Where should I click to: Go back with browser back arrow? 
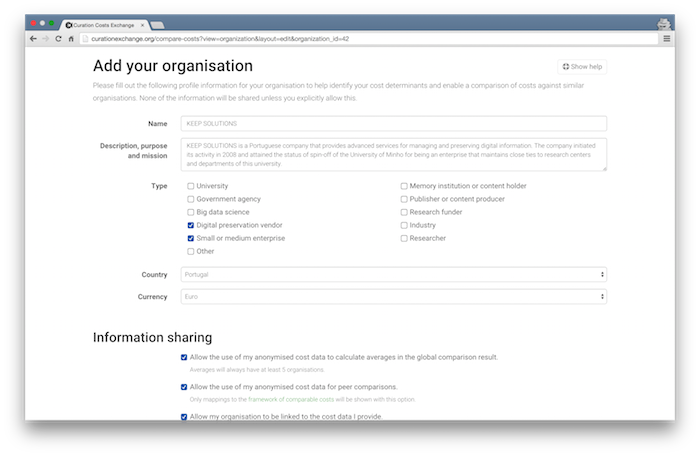(x=33, y=39)
